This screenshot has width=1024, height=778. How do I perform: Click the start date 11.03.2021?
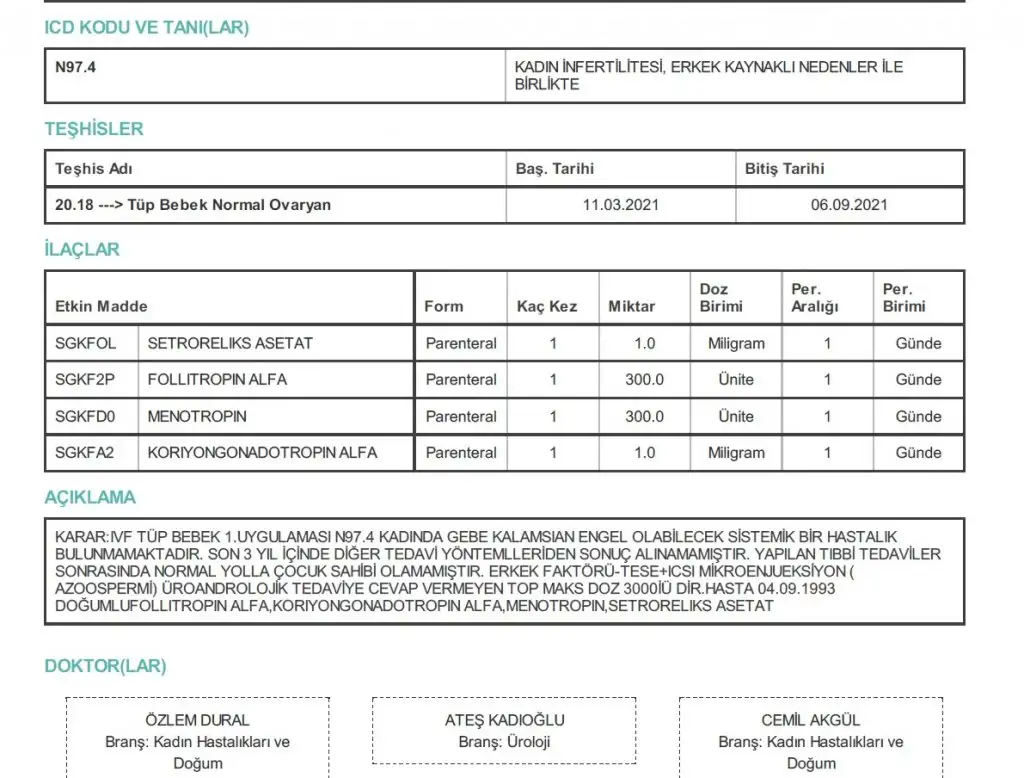tap(620, 205)
